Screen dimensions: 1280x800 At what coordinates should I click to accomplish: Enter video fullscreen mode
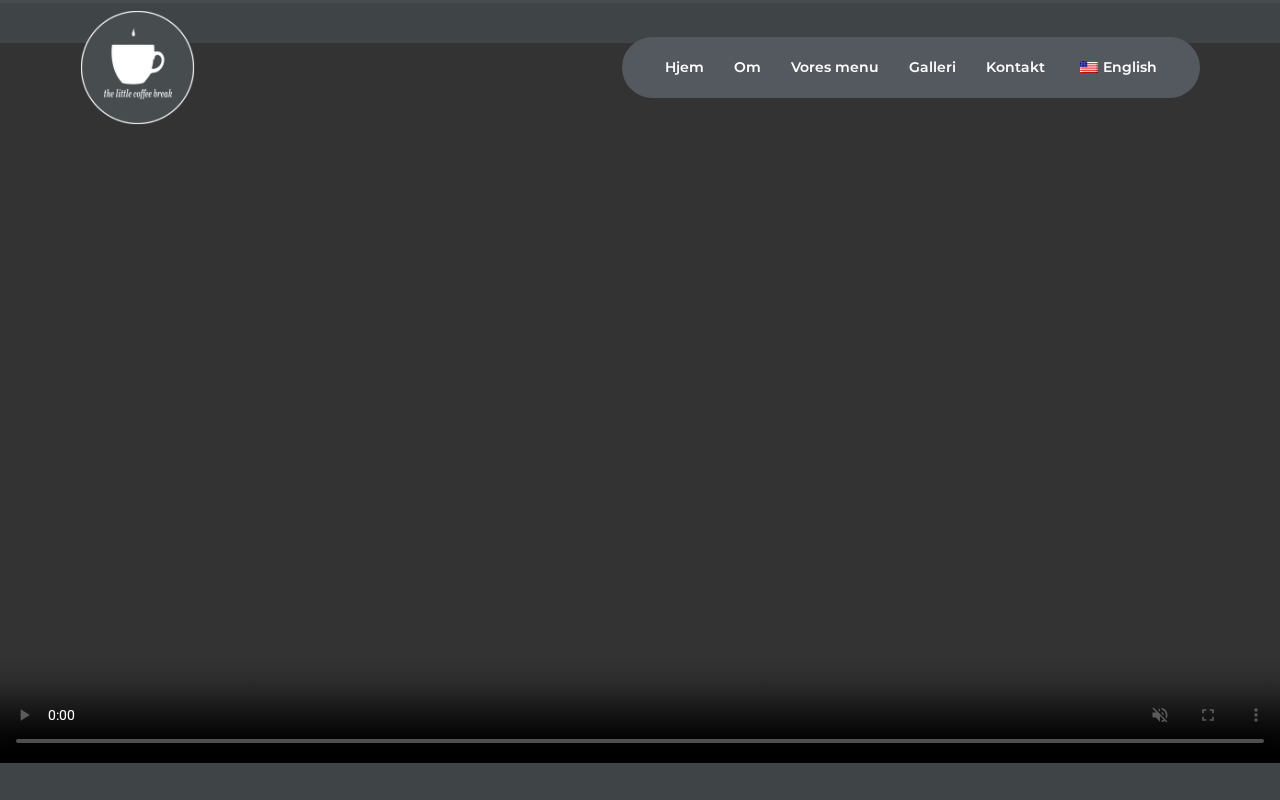(1208, 715)
